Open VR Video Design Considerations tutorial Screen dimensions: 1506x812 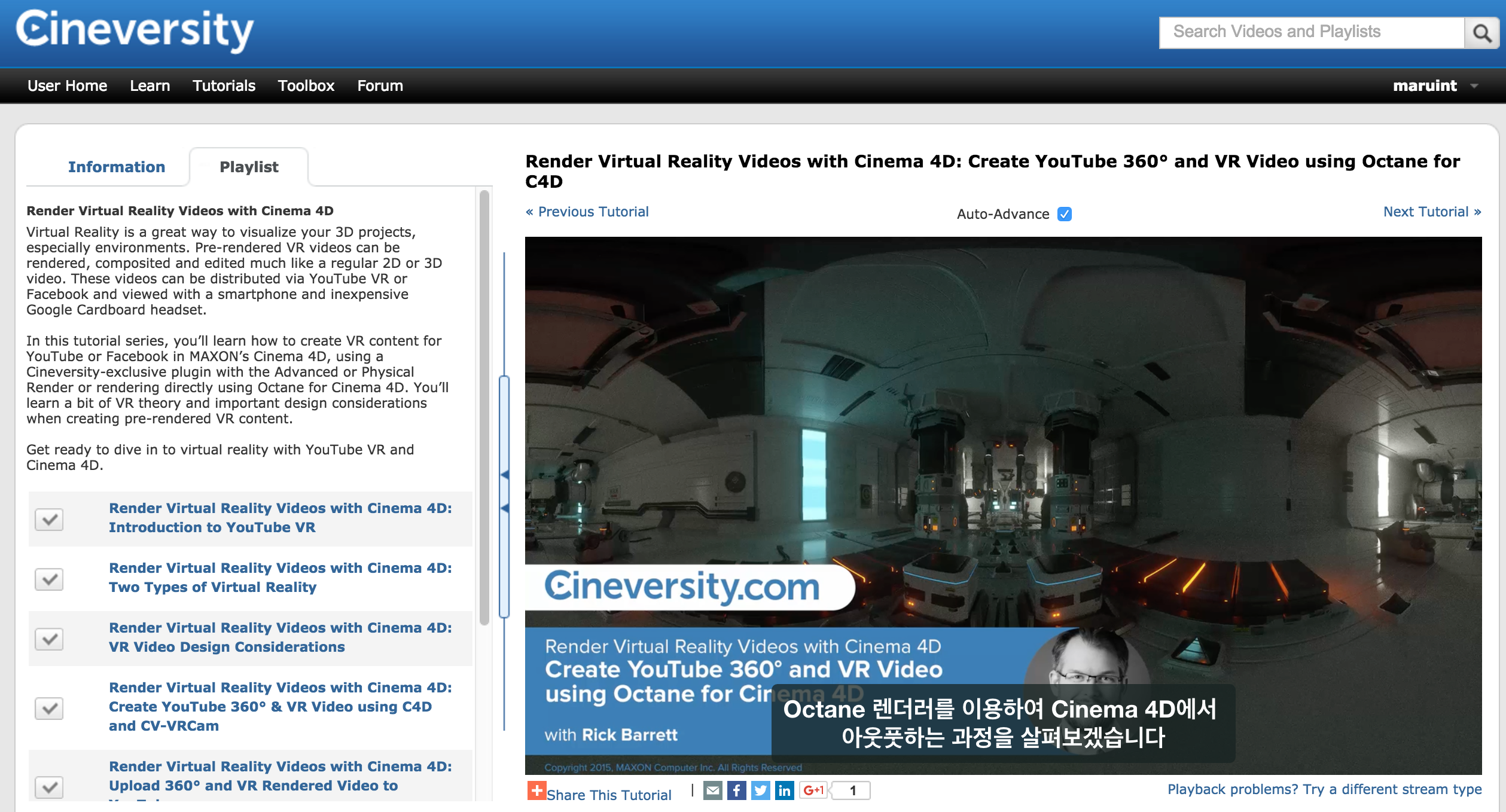[x=280, y=637]
